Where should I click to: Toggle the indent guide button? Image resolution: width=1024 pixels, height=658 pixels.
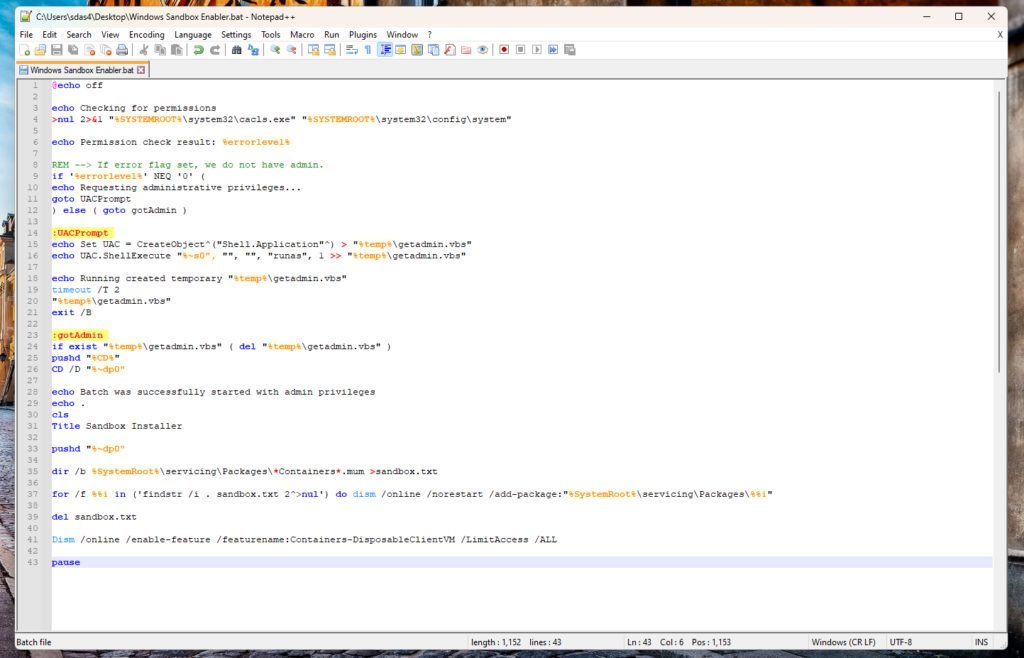(385, 50)
